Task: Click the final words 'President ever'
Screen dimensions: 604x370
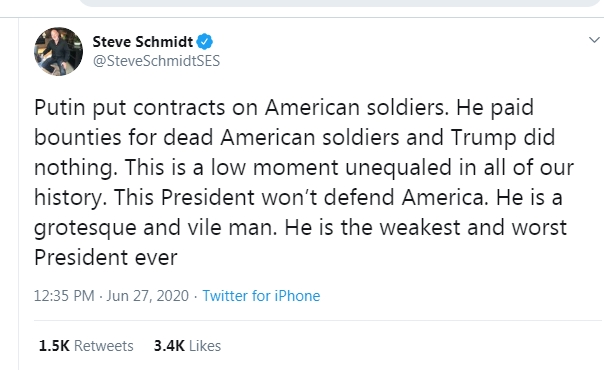Action: [x=106, y=258]
